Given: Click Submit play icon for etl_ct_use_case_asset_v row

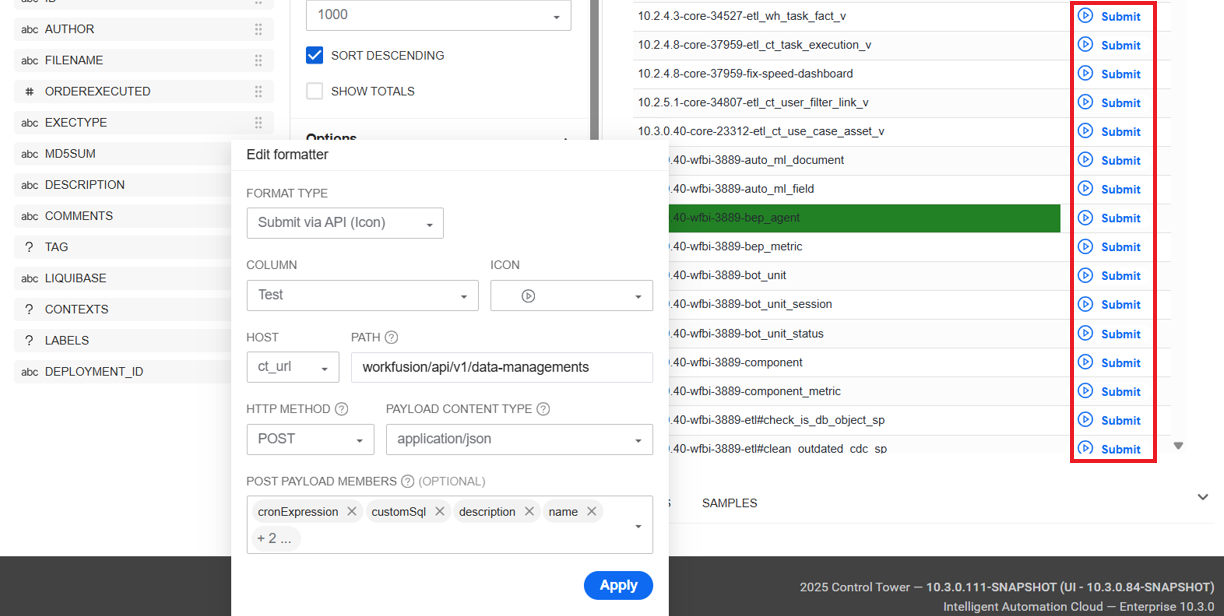Looking at the screenshot, I should point(1085,131).
